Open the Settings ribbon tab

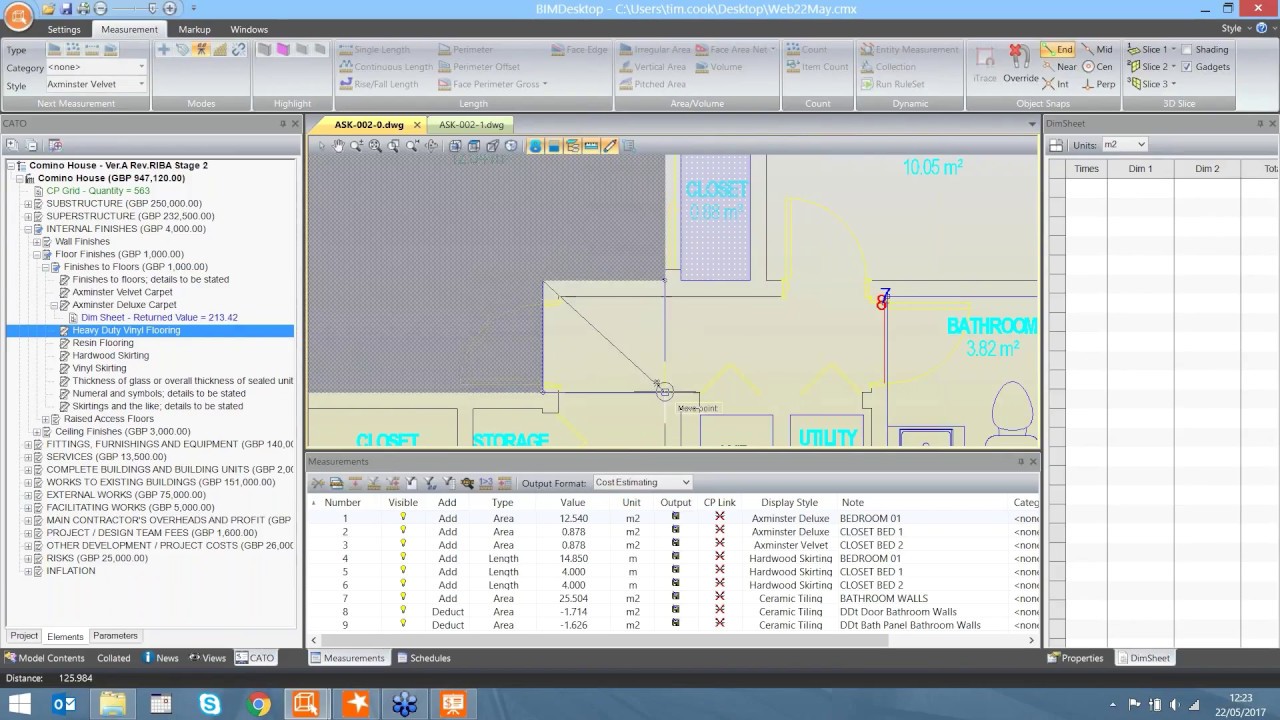(x=64, y=29)
